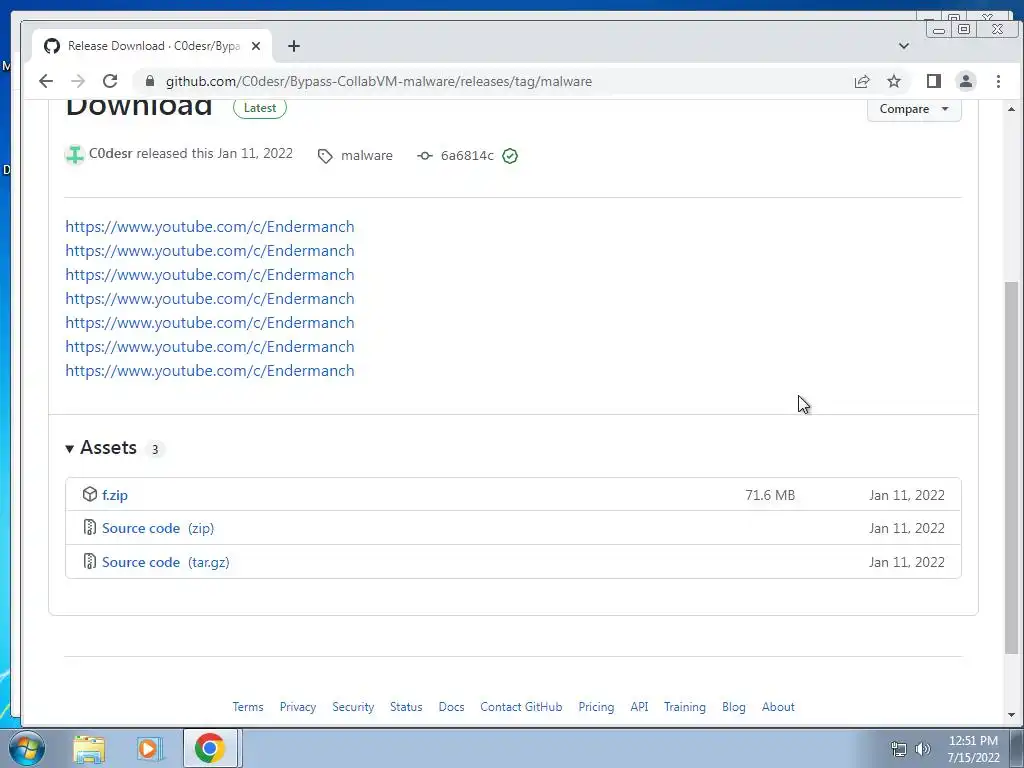Click the 71.6 MB file size text
The image size is (1024, 768).
770,495
